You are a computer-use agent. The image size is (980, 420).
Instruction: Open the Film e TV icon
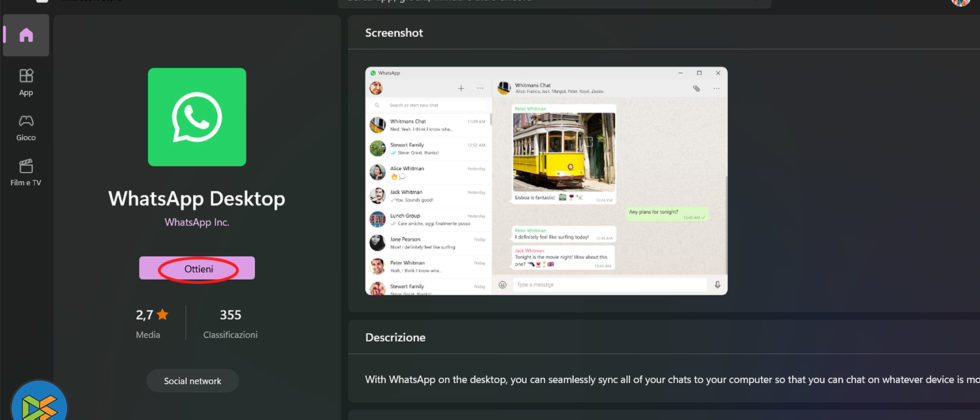[26, 166]
